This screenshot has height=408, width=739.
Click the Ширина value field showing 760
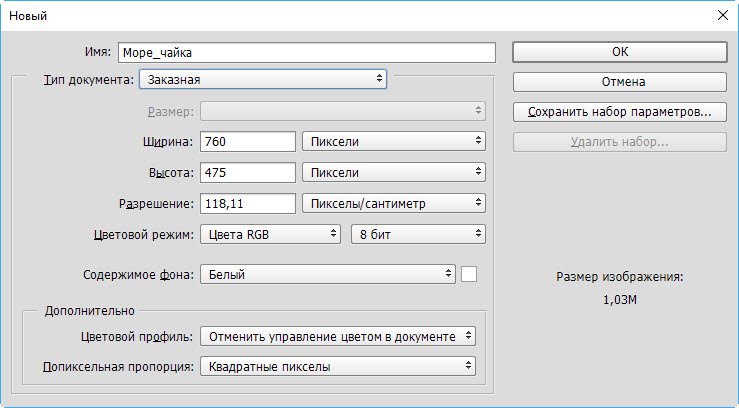(x=248, y=141)
